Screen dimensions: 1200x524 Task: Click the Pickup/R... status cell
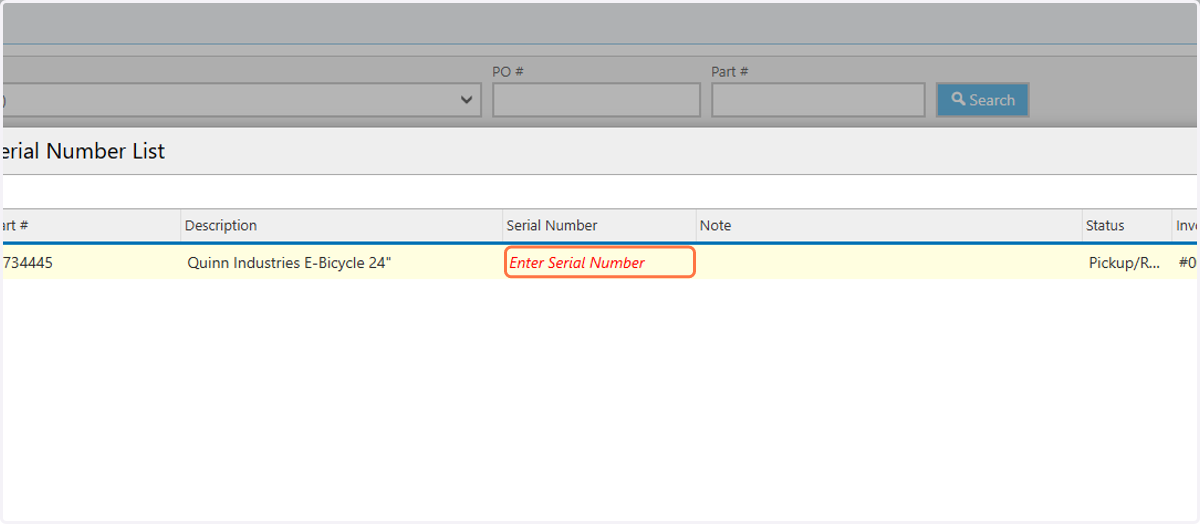coord(1127,263)
